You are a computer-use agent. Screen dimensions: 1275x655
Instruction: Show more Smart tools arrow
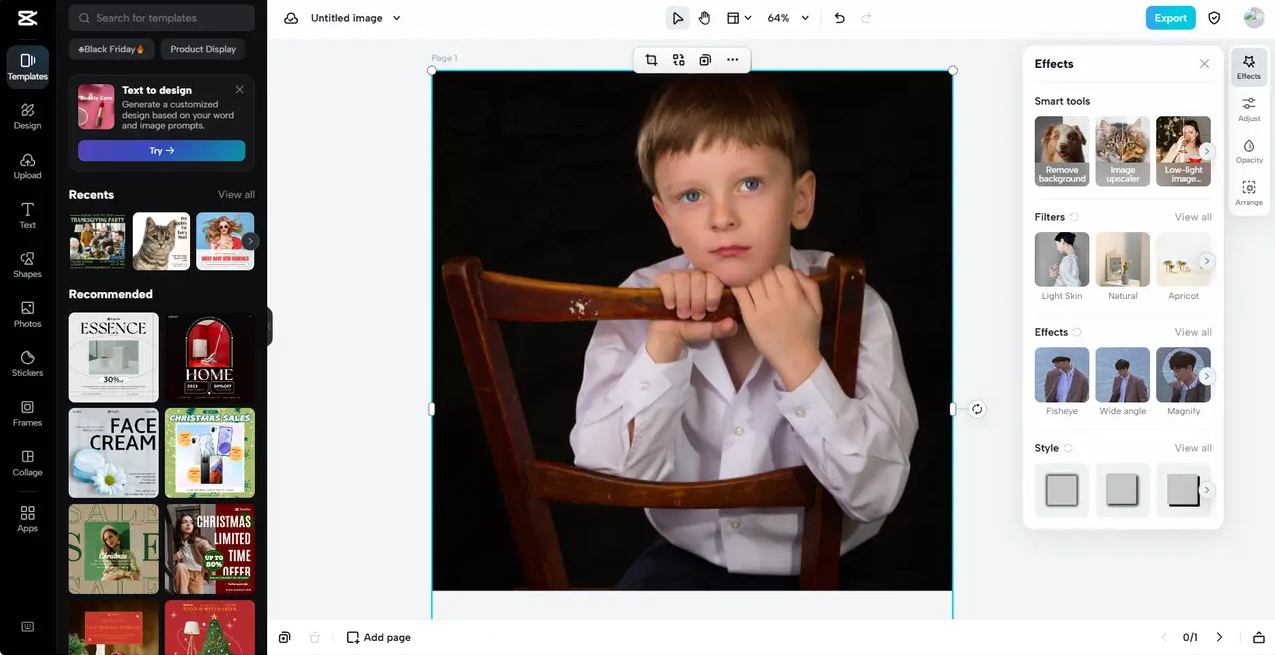pyautogui.click(x=1207, y=151)
